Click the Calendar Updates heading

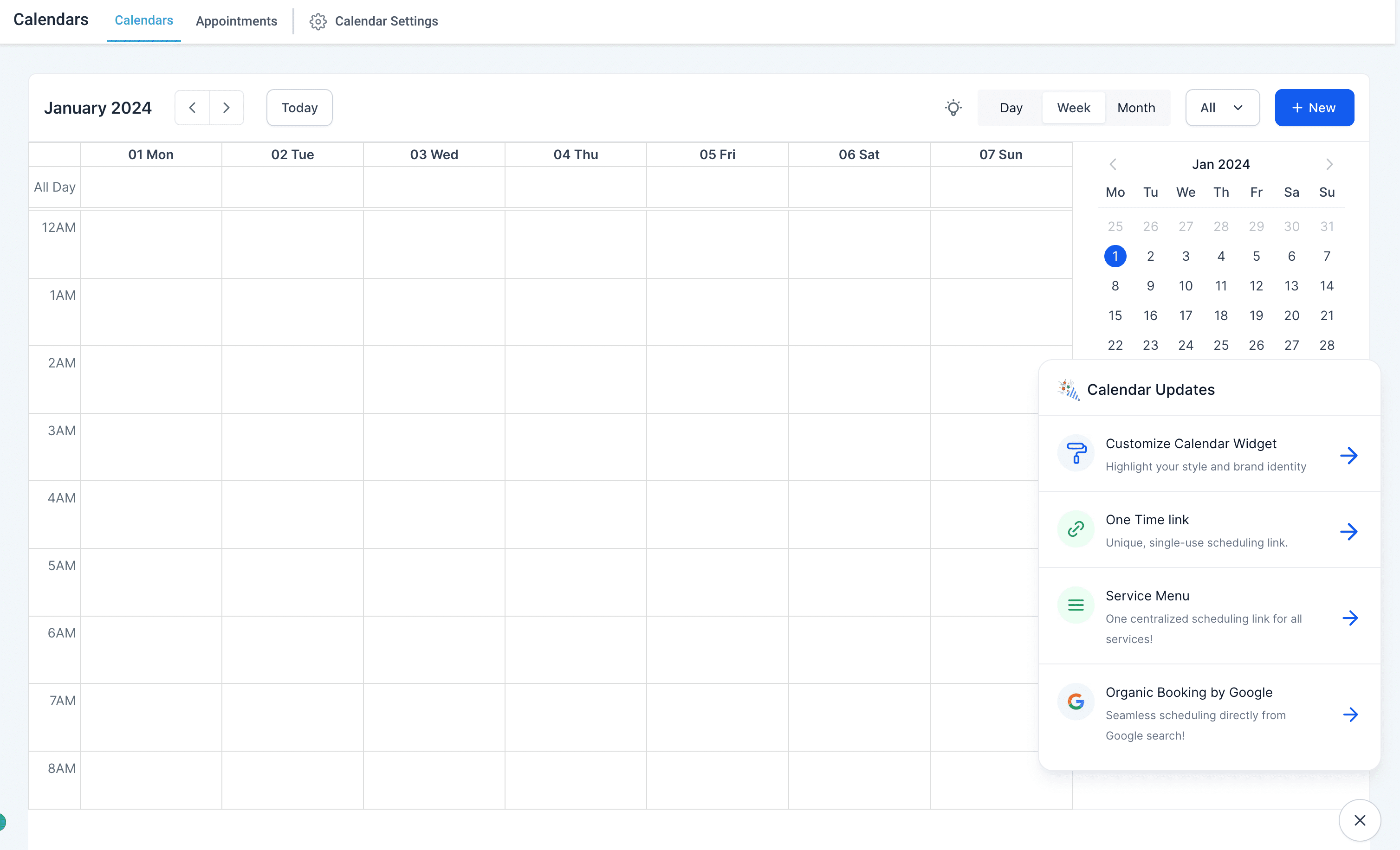click(1151, 390)
